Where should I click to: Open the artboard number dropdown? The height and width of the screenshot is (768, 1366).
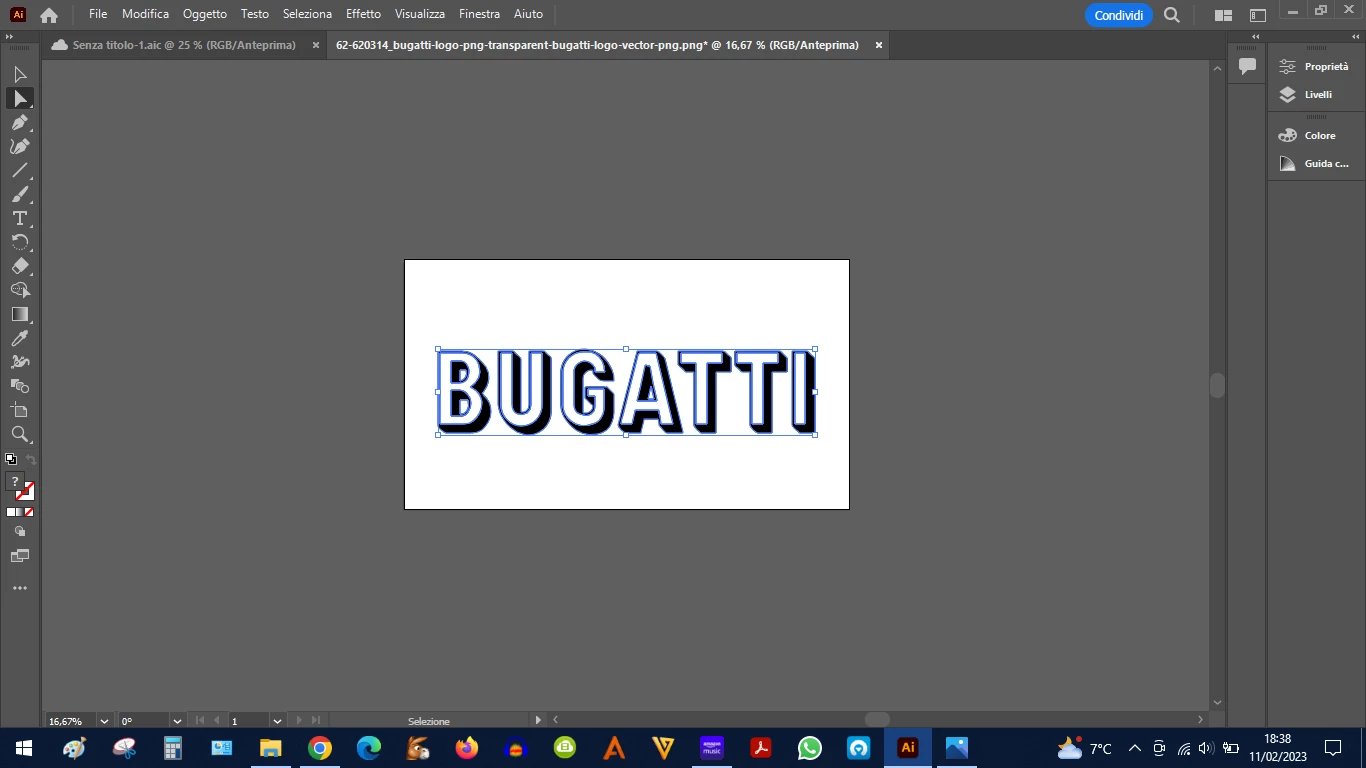pyautogui.click(x=277, y=721)
